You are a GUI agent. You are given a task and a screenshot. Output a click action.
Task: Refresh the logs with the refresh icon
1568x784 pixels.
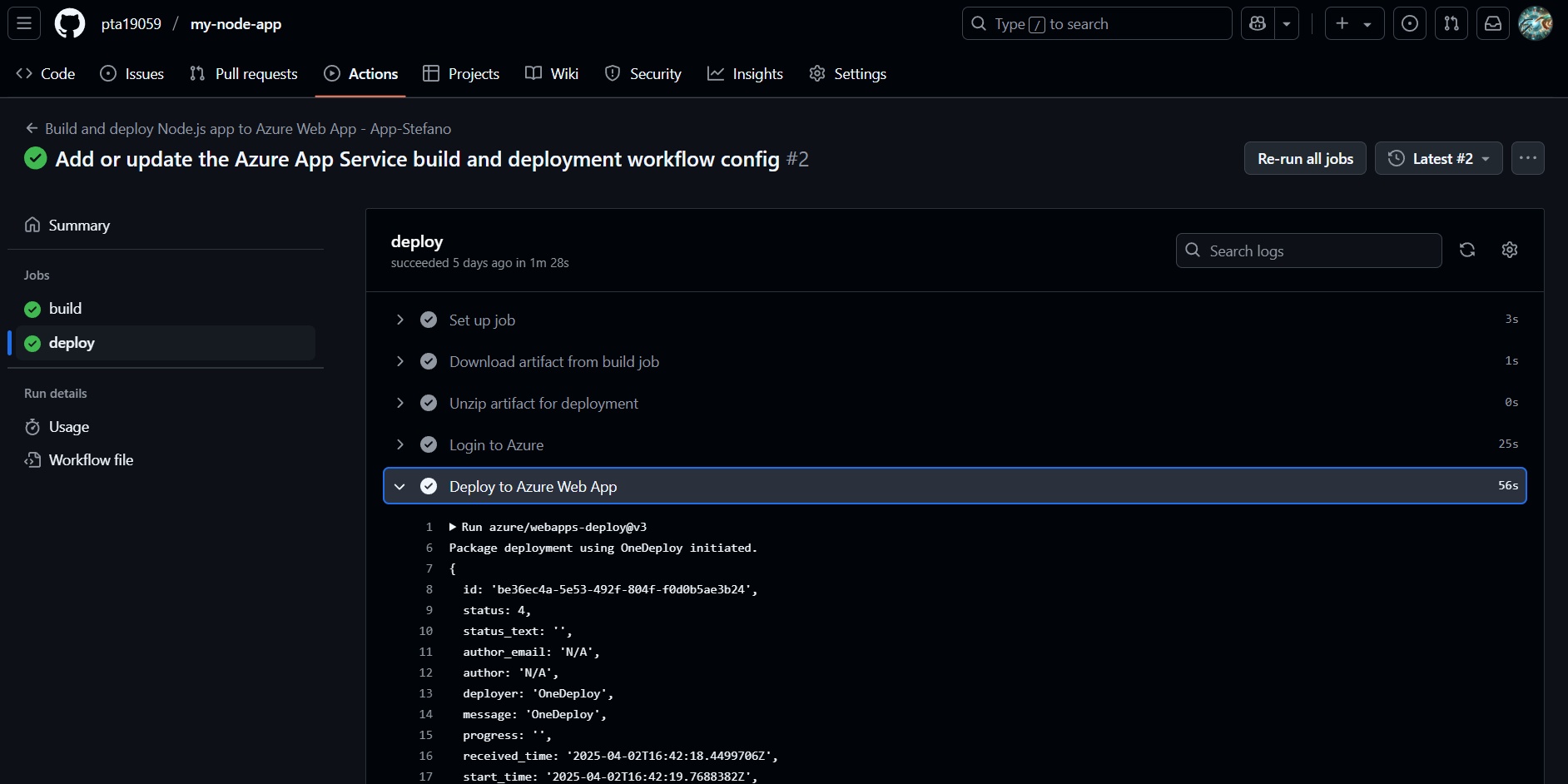pos(1467,250)
